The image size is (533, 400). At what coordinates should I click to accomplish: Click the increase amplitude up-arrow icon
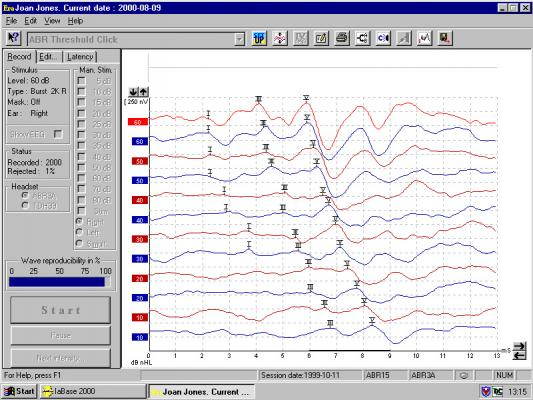pos(144,91)
